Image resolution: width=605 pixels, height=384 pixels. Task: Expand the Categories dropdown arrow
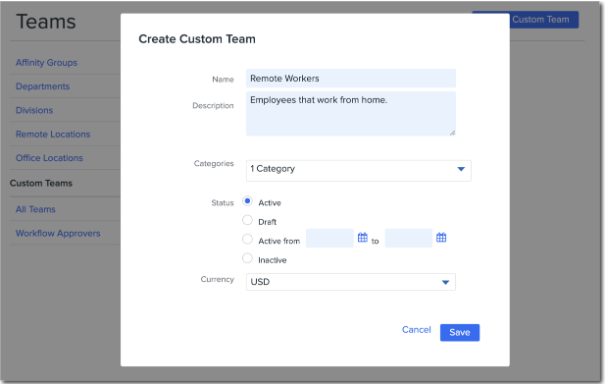coord(461,169)
